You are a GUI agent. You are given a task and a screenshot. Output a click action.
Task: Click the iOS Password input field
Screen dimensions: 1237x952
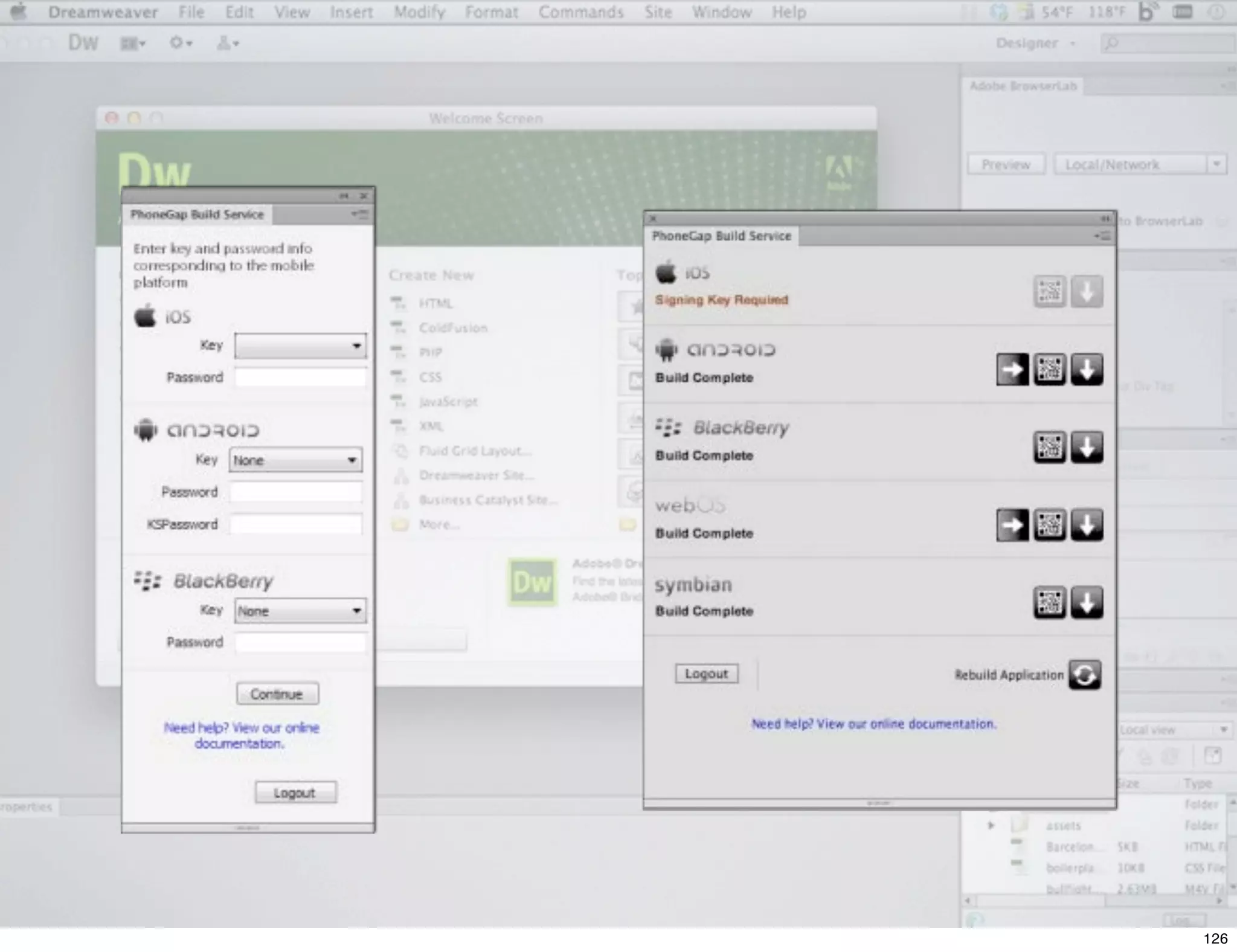(300, 378)
